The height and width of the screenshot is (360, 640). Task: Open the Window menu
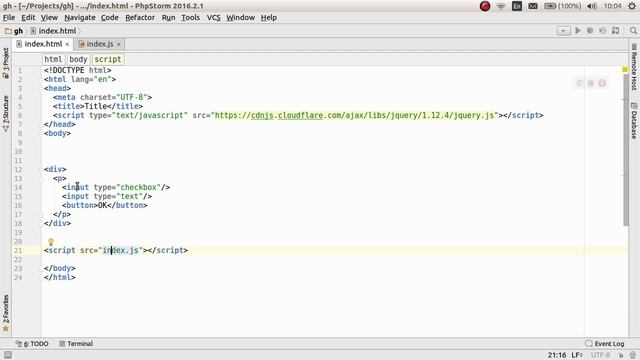click(240, 18)
